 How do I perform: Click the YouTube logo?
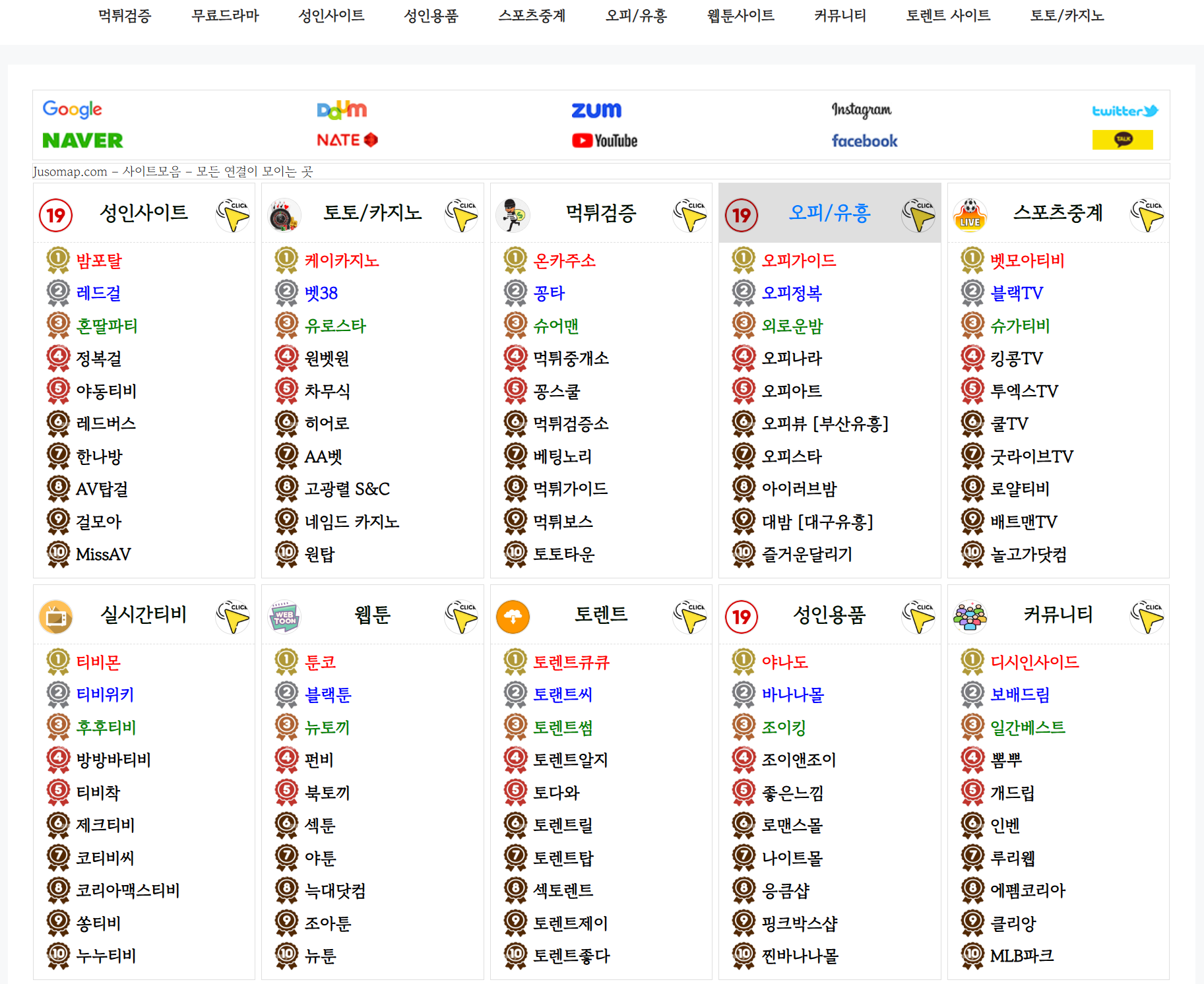point(604,140)
